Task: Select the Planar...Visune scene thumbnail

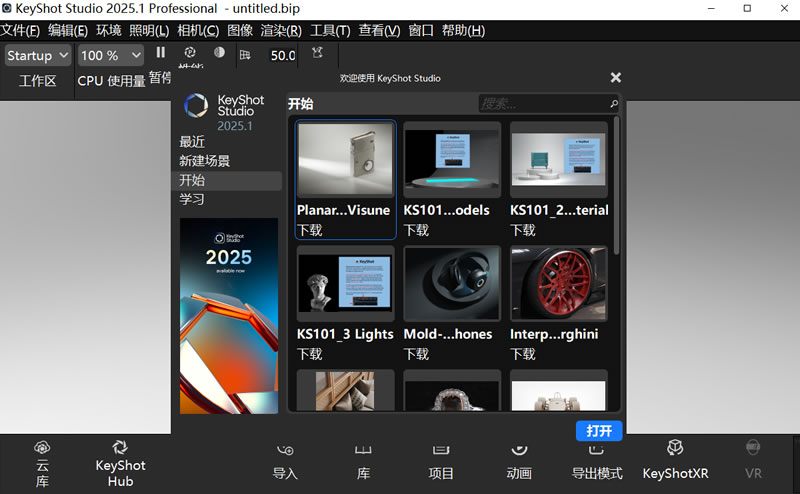Action: click(x=345, y=161)
